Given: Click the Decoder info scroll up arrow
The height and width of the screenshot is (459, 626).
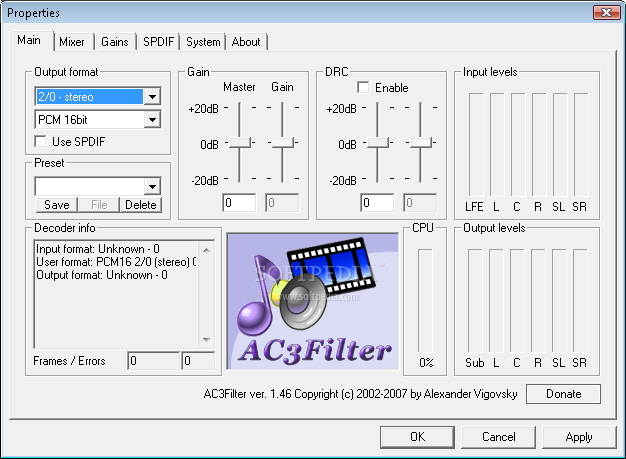Looking at the screenshot, I should tap(206, 250).
